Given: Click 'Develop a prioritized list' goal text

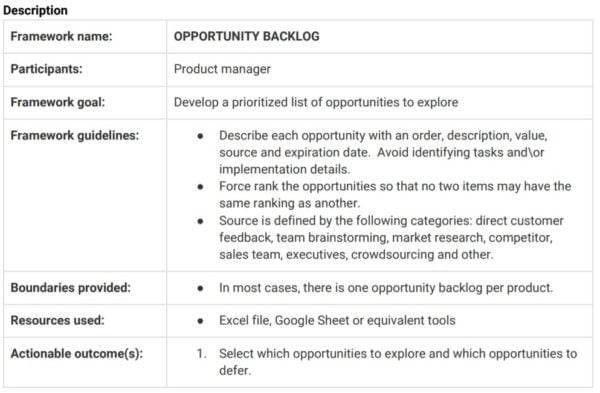Looking at the screenshot, I should click(316, 102).
